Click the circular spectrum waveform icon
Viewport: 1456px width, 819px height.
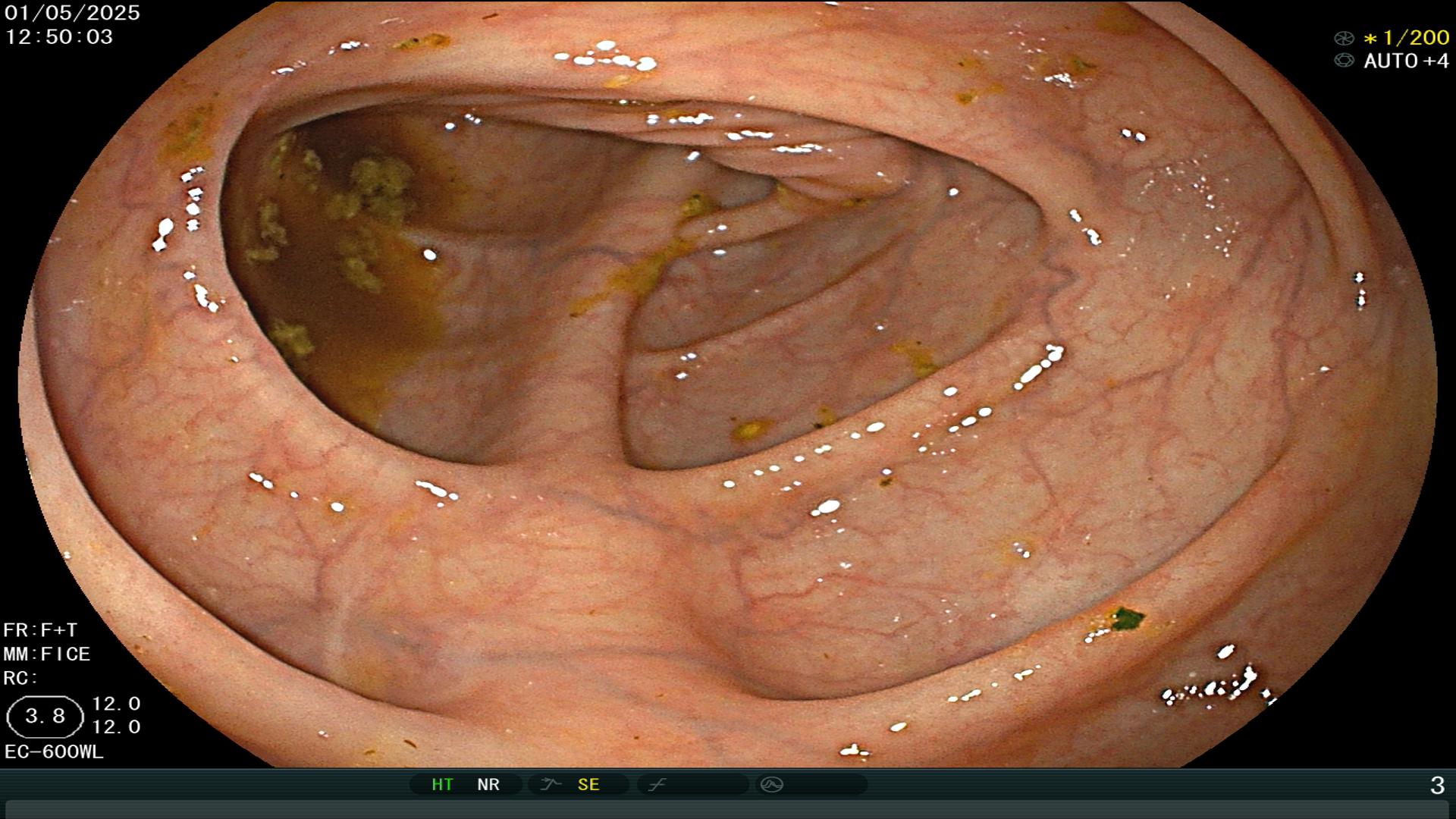(x=772, y=784)
